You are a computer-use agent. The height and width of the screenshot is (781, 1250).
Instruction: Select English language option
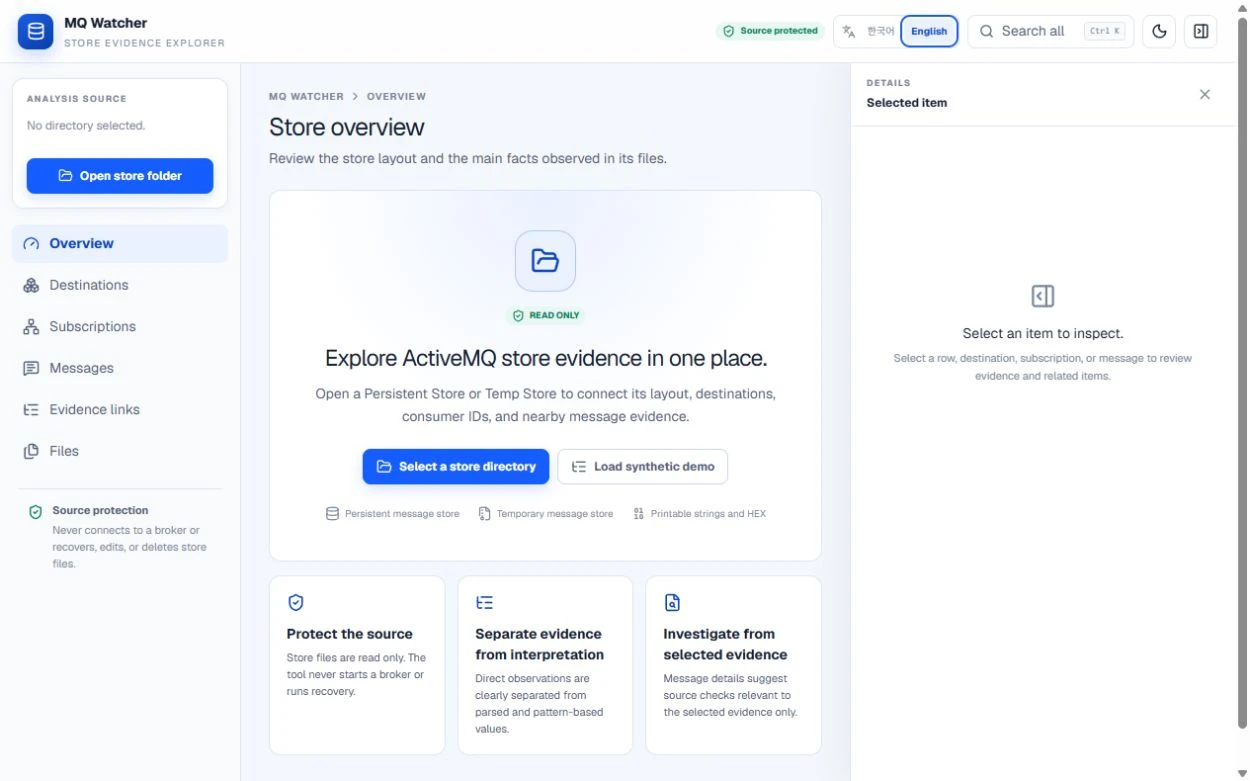(x=929, y=31)
